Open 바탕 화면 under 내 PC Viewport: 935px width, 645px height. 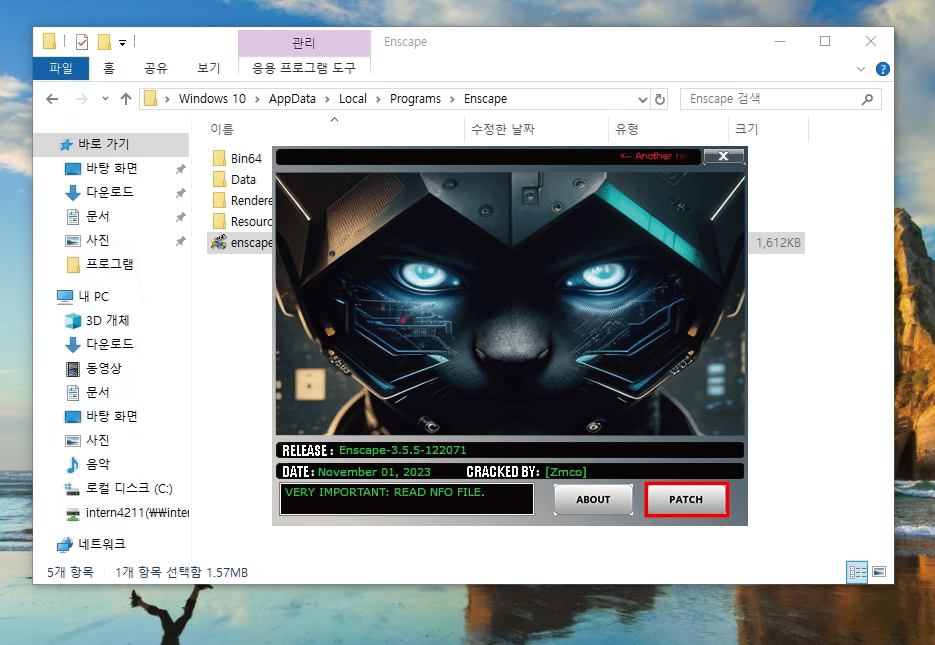[112, 416]
